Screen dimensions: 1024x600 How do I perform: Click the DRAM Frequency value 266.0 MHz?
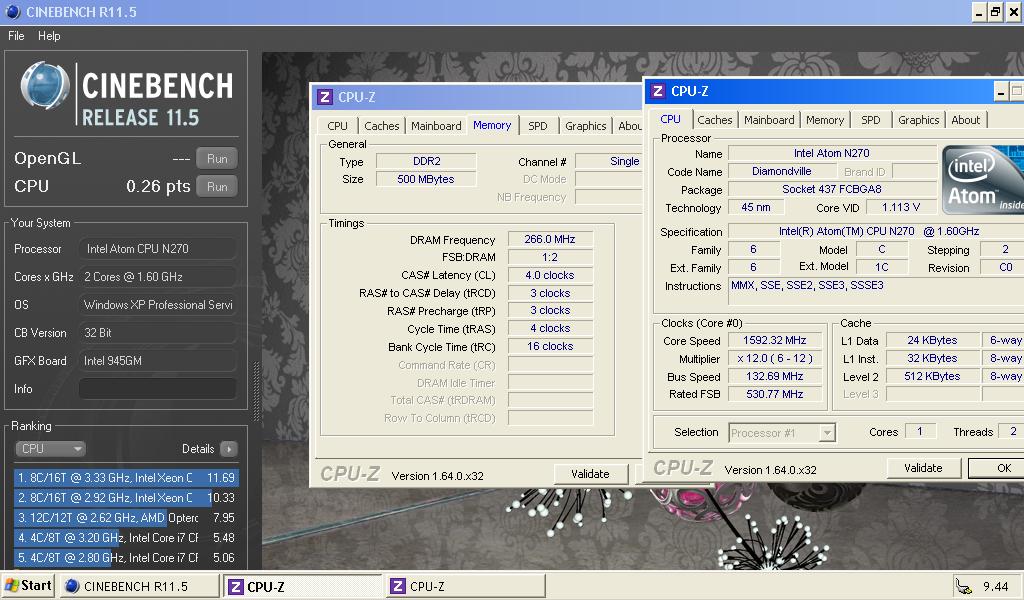(x=550, y=240)
